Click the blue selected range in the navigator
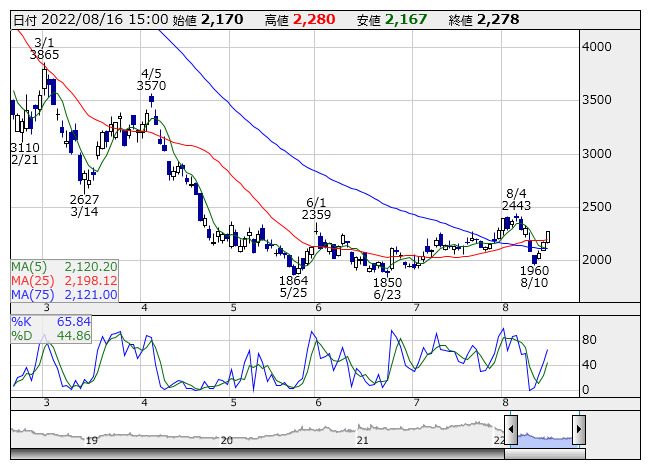The image size is (653, 470). click(544, 438)
